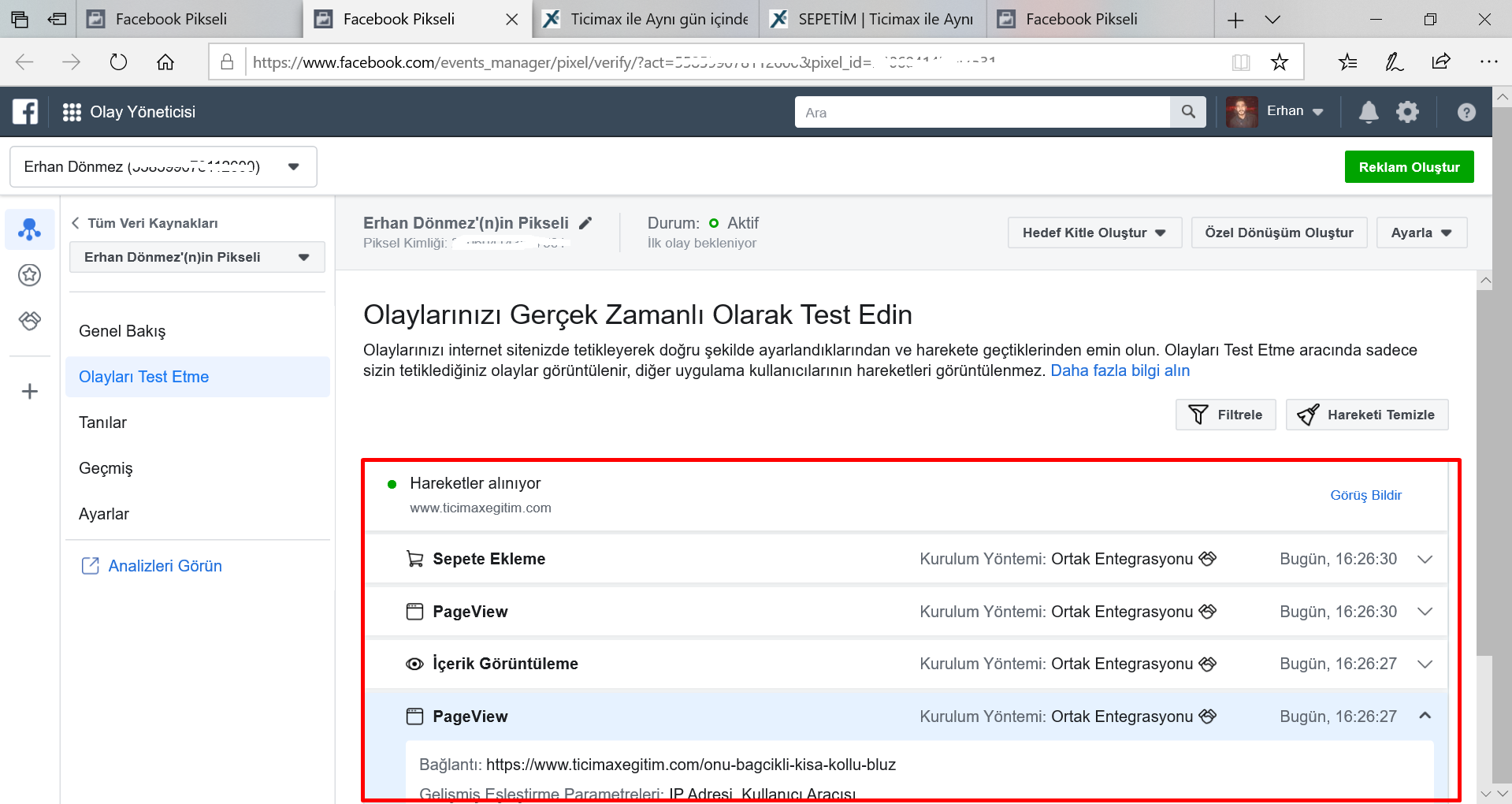Add page to favorites star
The height and width of the screenshot is (804, 1512).
click(1280, 61)
